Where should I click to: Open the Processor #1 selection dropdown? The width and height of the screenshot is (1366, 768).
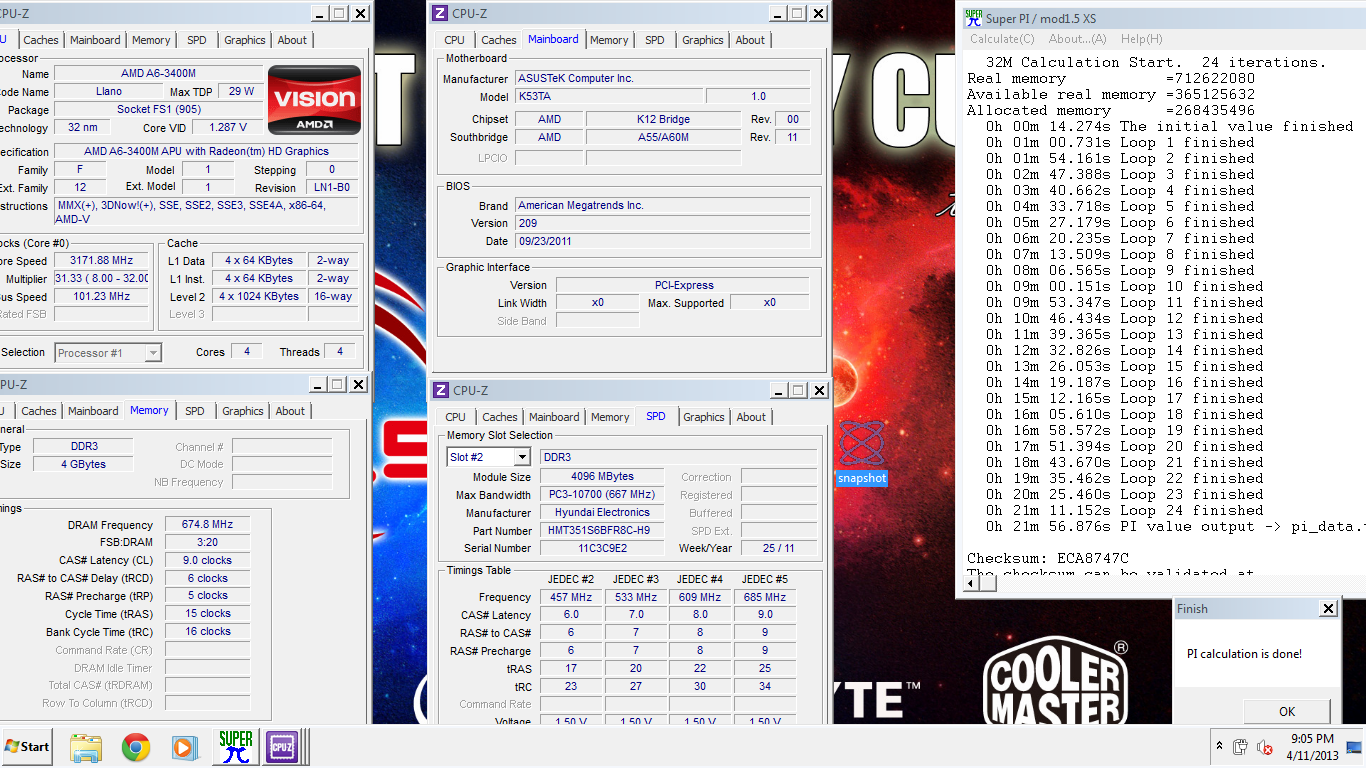152,353
